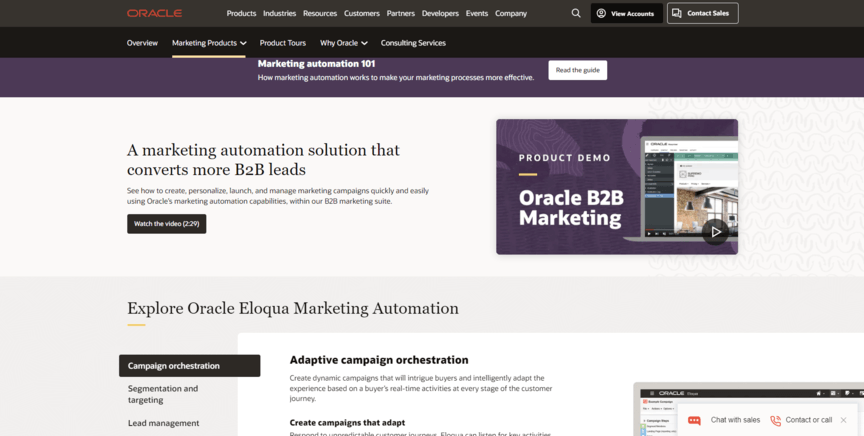Image resolution: width=864 pixels, height=436 pixels.
Task: Open the Events menu
Action: point(477,13)
